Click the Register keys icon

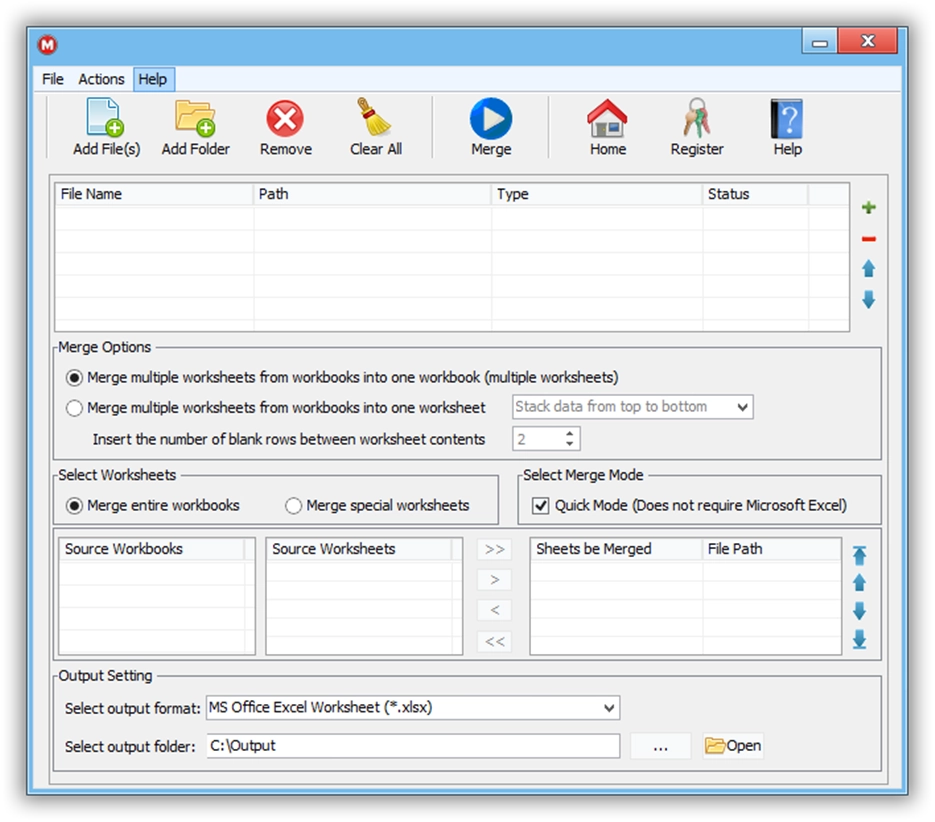(696, 118)
